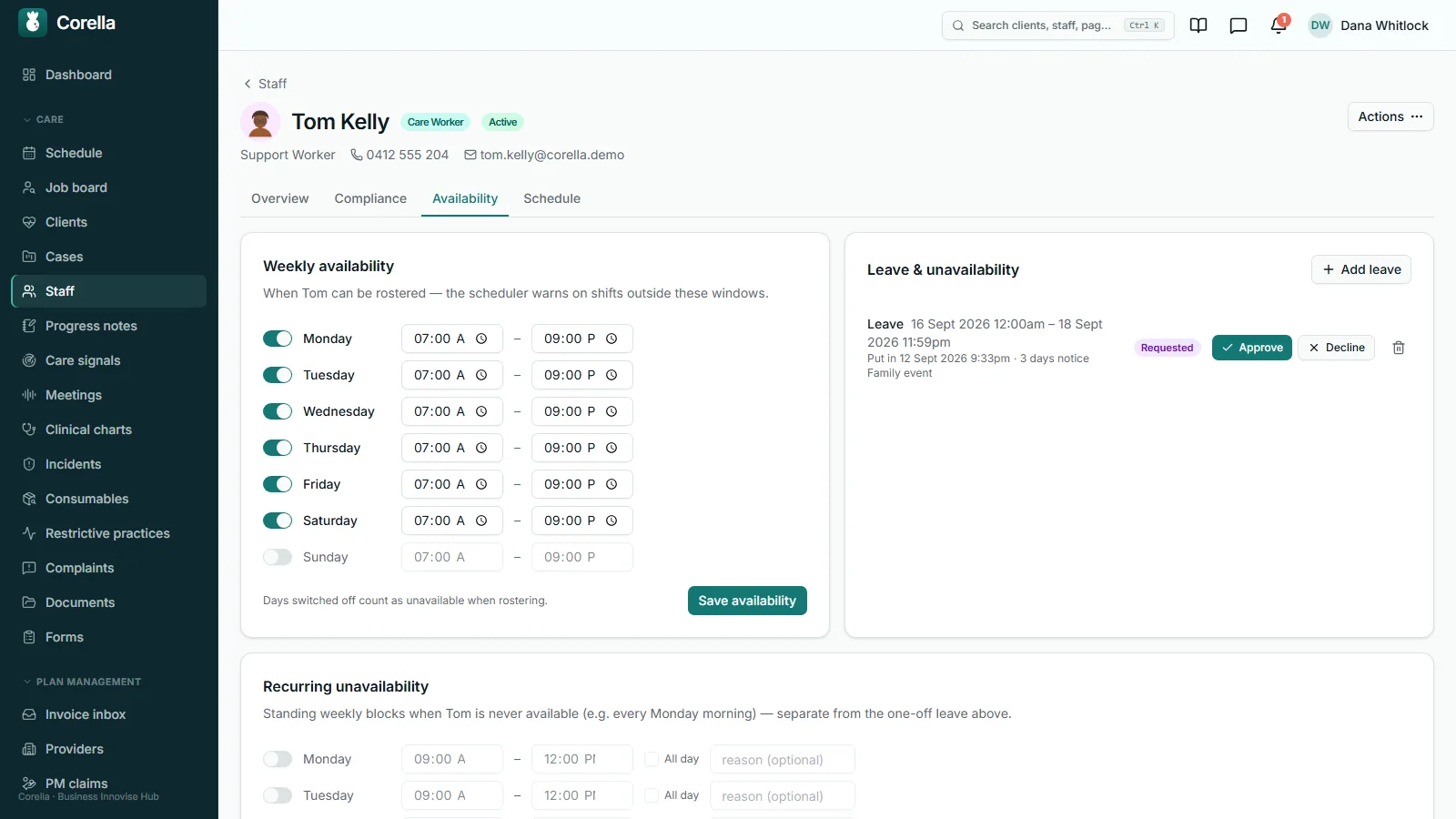This screenshot has height=819, width=1456.
Task: Email tom.kelly@corella.demo
Action: click(544, 155)
